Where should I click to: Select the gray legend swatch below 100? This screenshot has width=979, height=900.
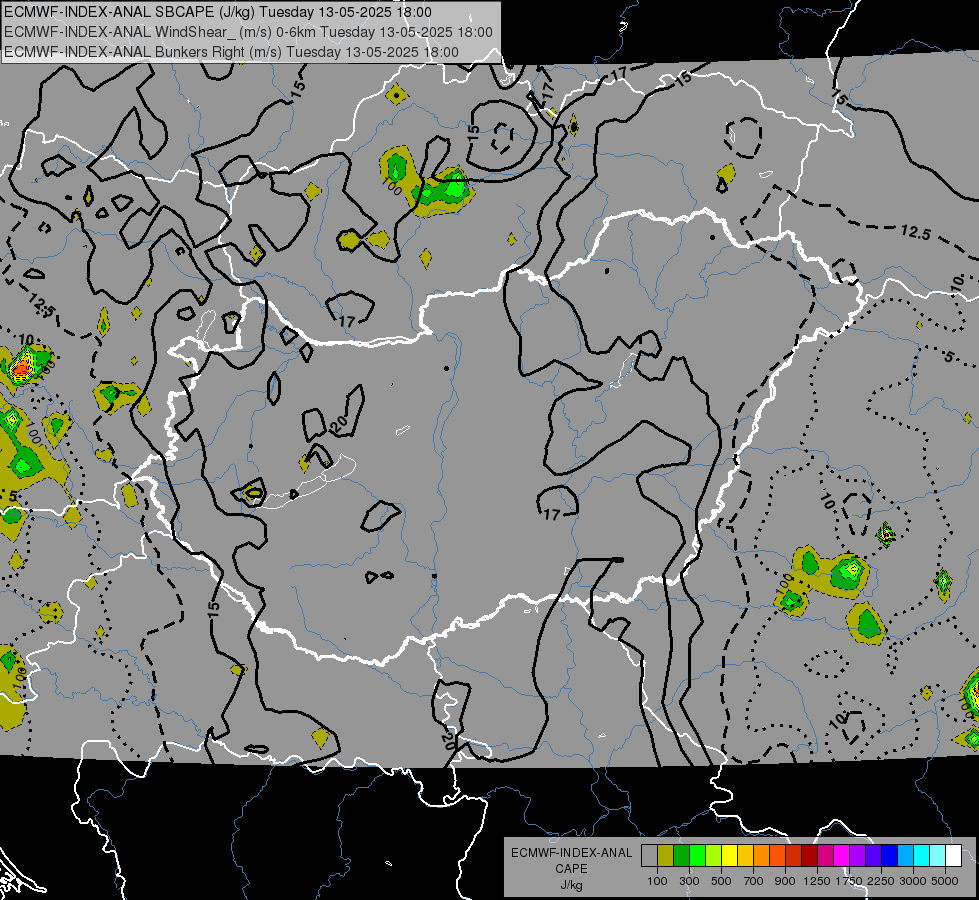649,855
